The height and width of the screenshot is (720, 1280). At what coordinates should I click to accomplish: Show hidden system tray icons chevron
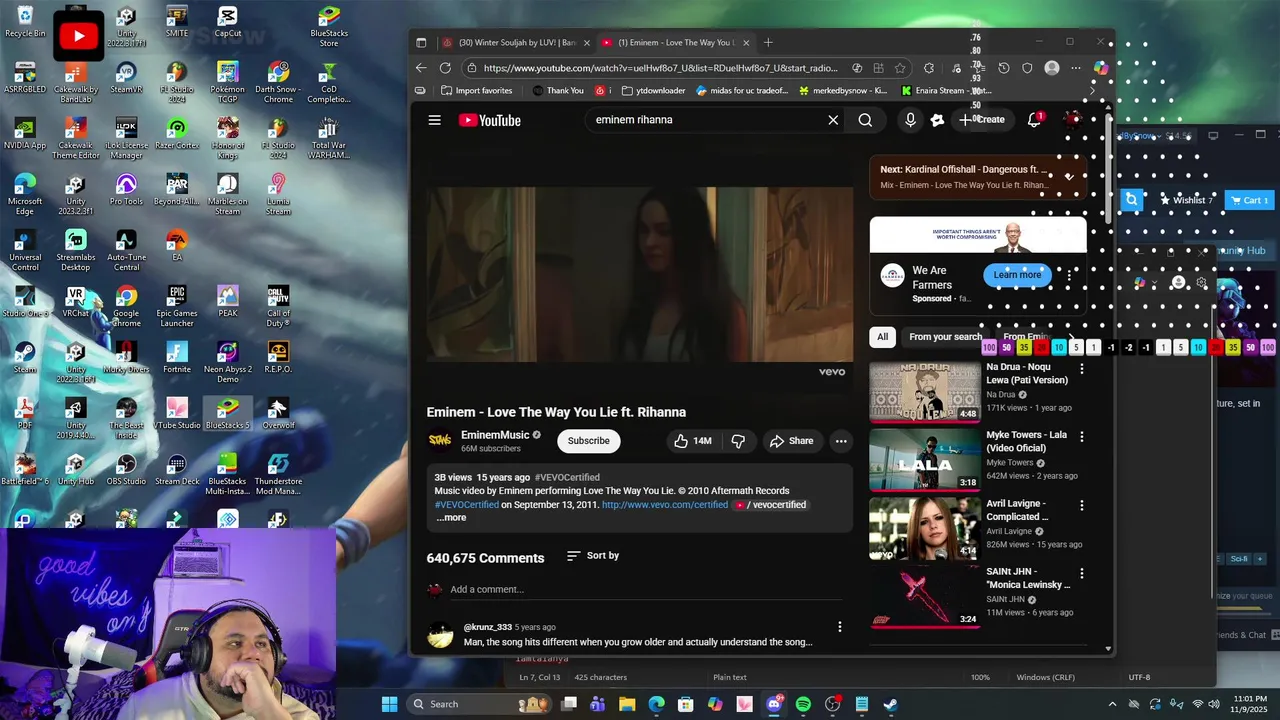1112,704
